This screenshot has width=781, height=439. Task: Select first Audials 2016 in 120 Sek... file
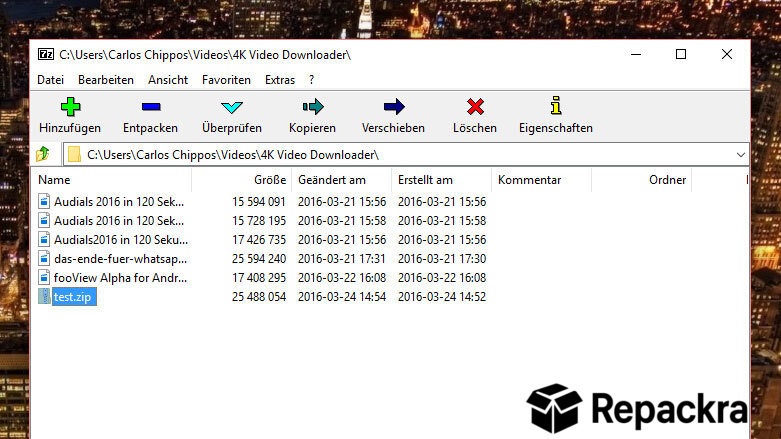[119, 202]
